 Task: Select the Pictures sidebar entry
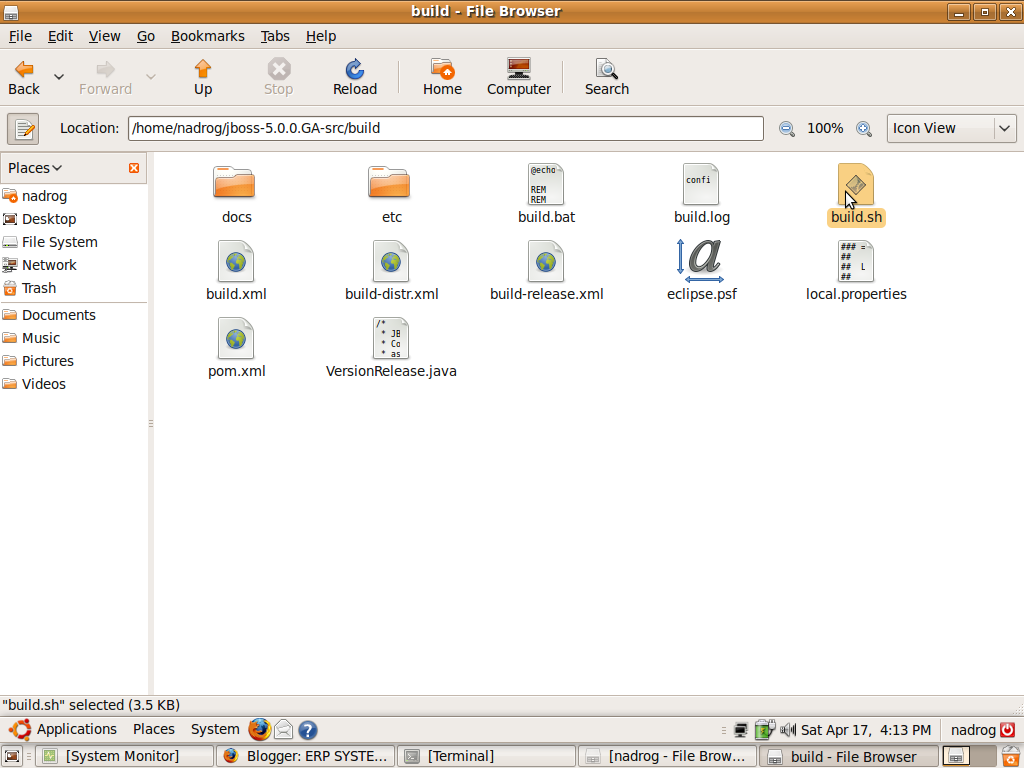(x=46, y=360)
